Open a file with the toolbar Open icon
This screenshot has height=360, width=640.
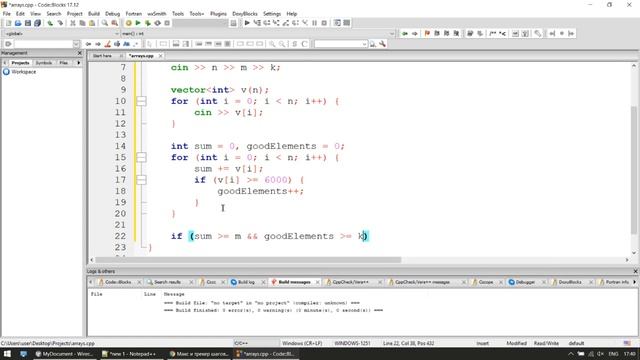click(x=18, y=23)
